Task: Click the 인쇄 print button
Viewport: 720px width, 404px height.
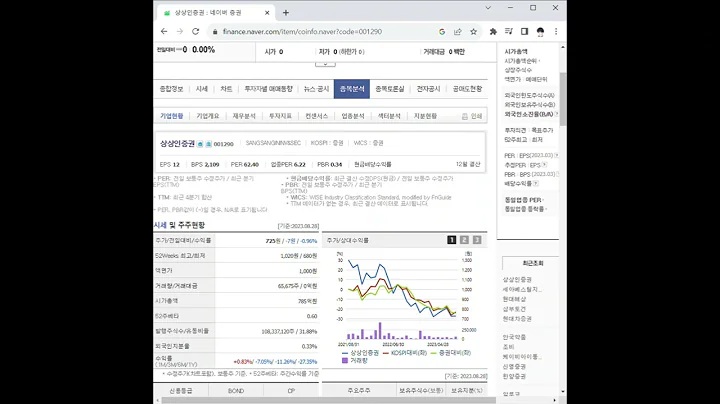Action: click(472, 117)
